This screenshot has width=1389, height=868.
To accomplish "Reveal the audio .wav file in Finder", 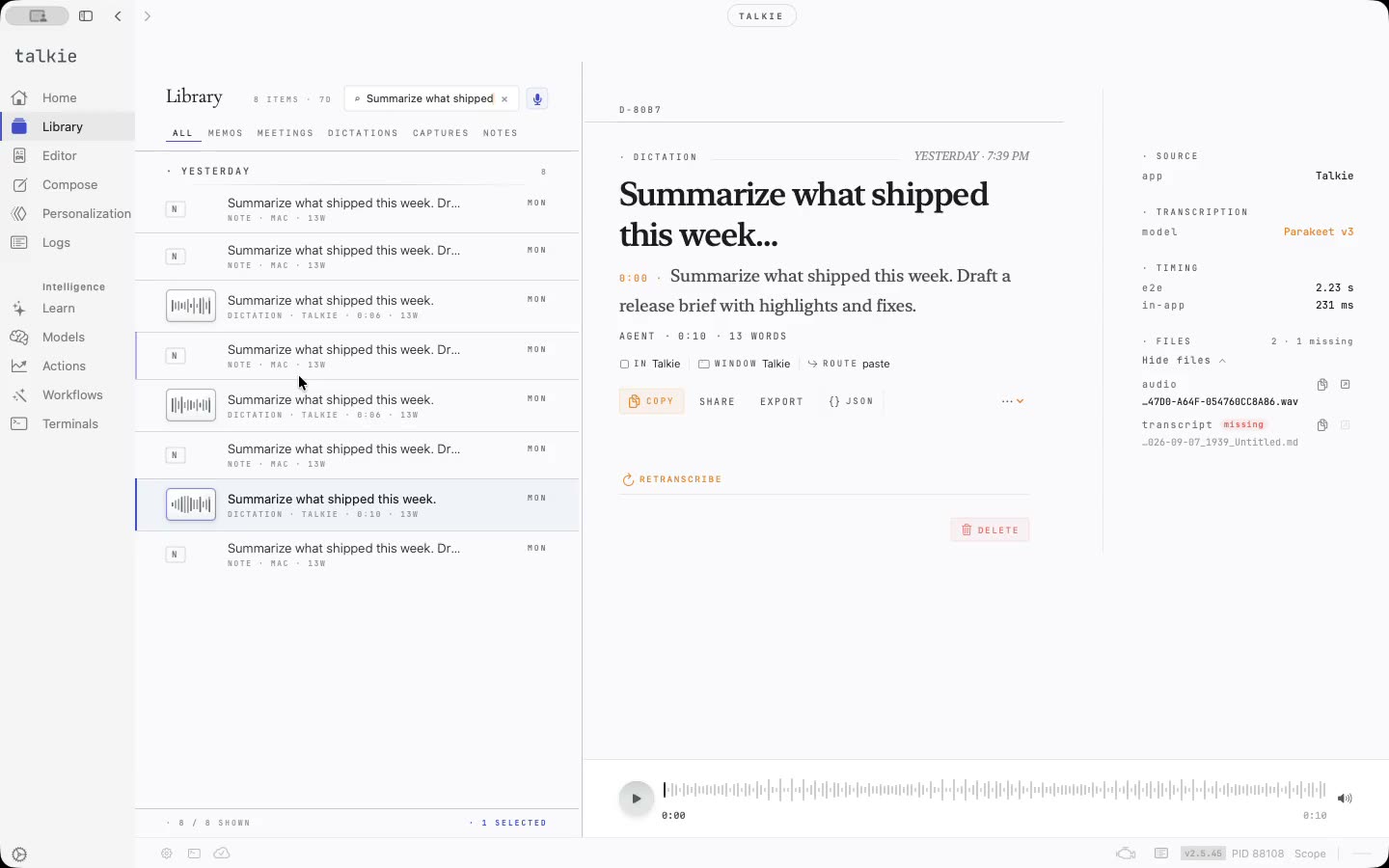I will [x=1346, y=385].
